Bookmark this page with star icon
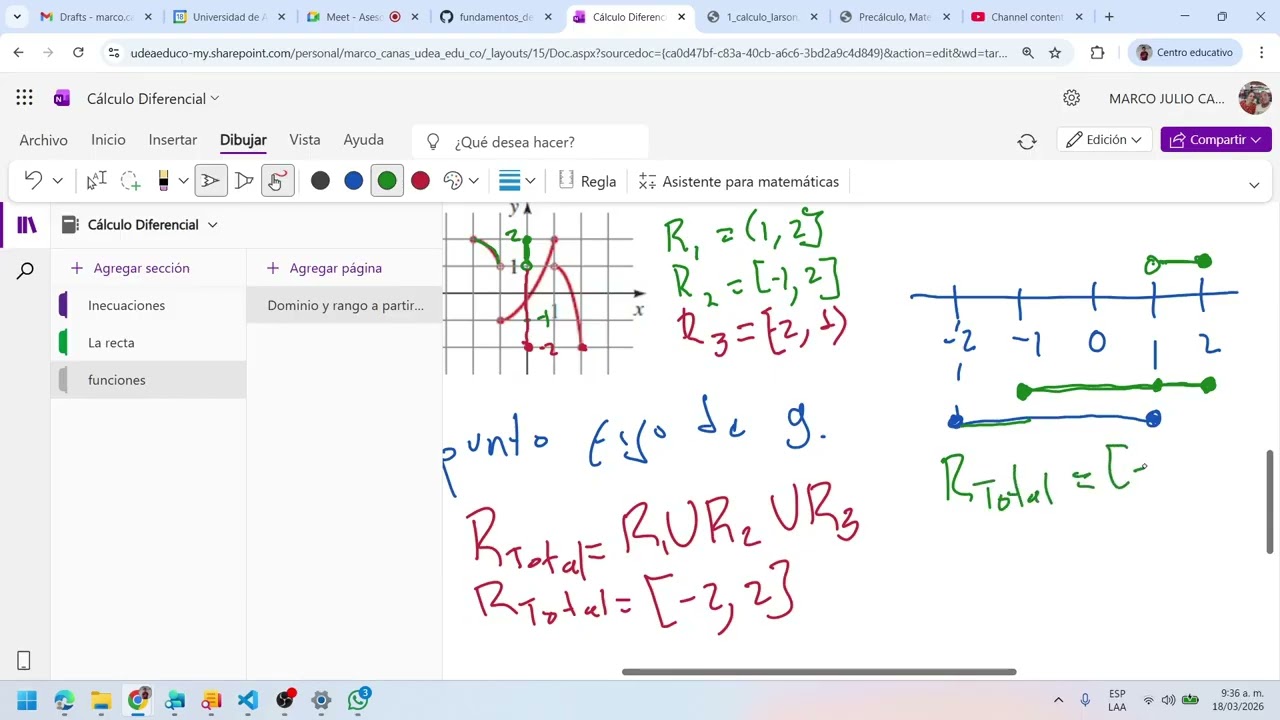The width and height of the screenshot is (1280, 720). click(1055, 53)
